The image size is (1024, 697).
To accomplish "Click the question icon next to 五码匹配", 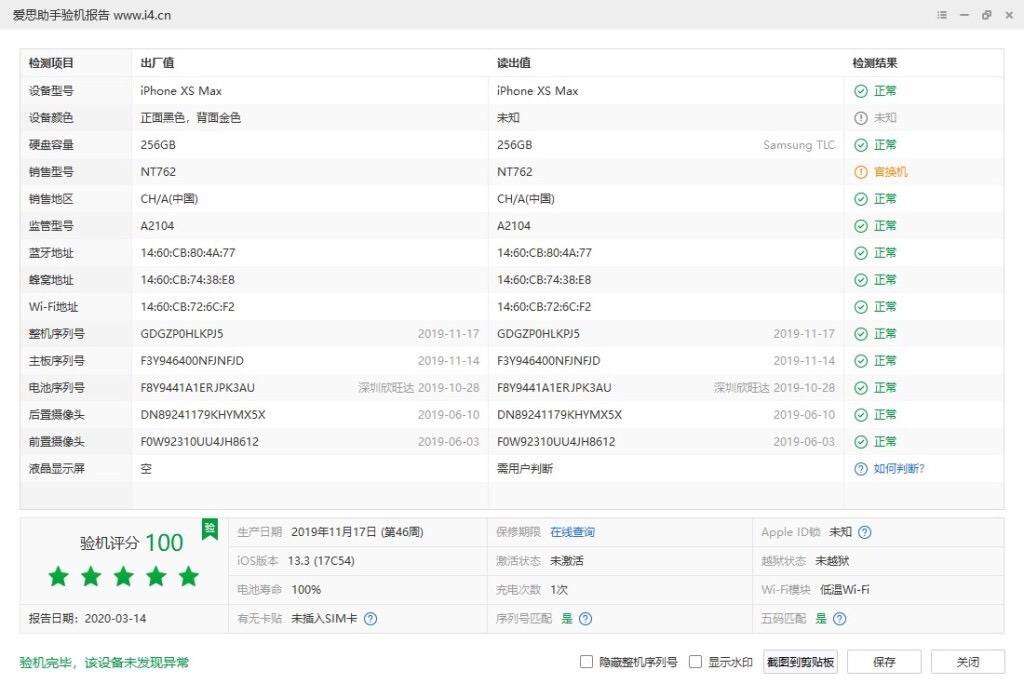I will [x=840, y=619].
